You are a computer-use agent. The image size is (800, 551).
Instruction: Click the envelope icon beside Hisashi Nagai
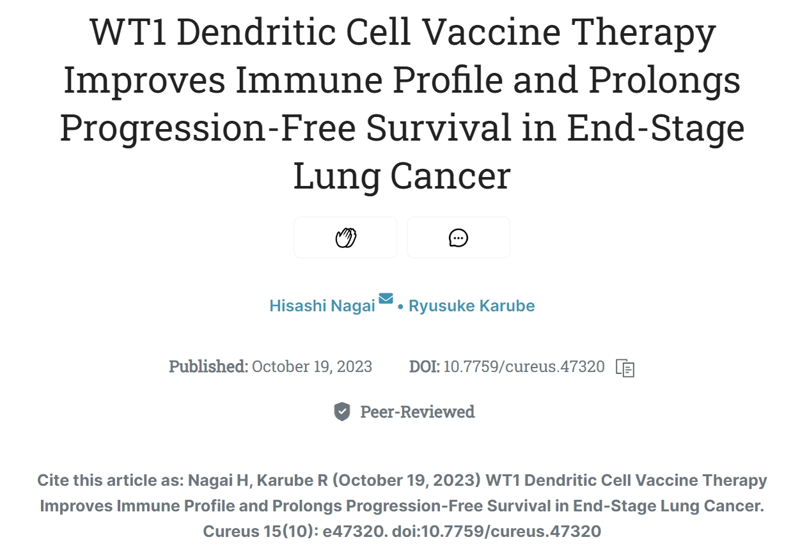386,298
